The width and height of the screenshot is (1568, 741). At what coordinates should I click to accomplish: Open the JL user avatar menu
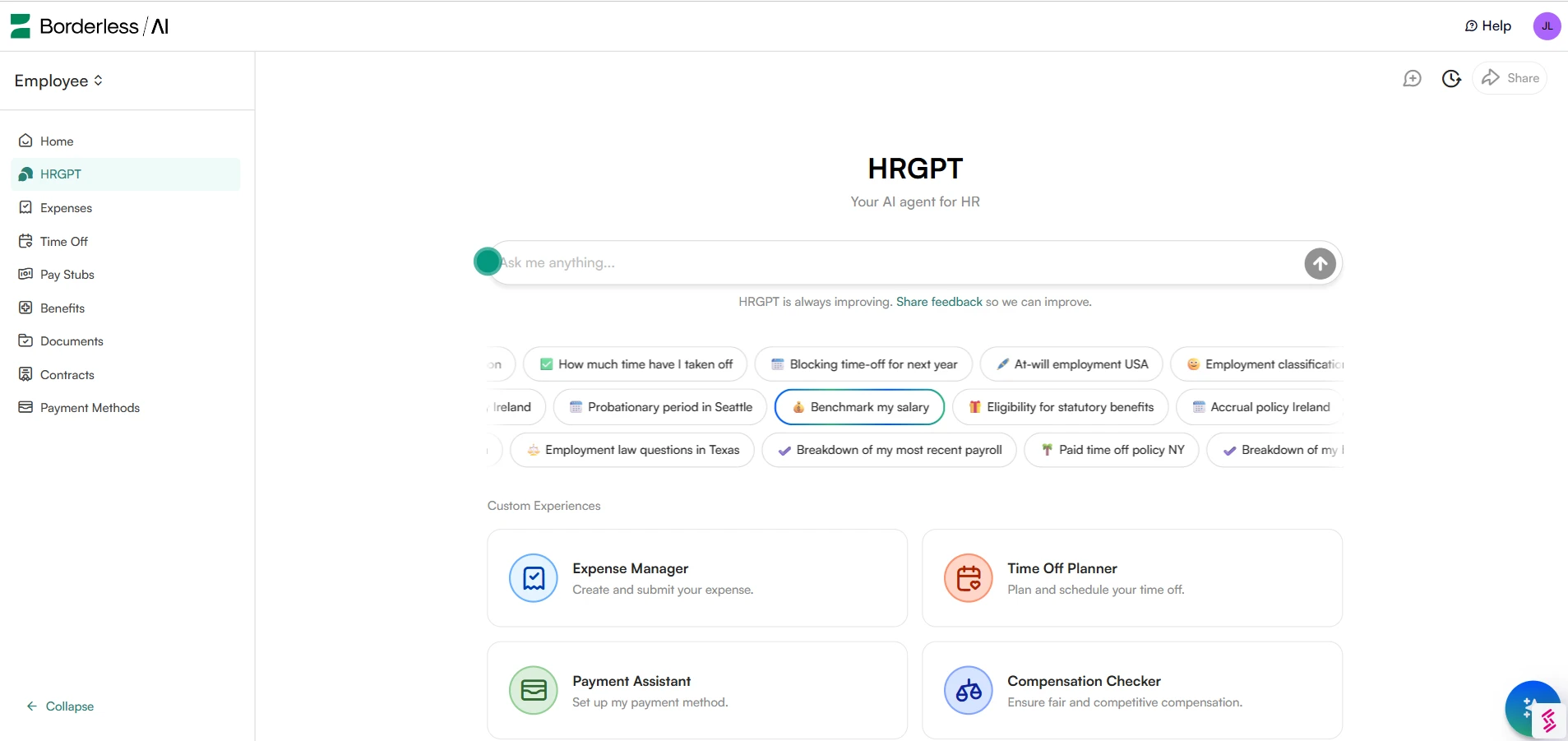point(1547,26)
